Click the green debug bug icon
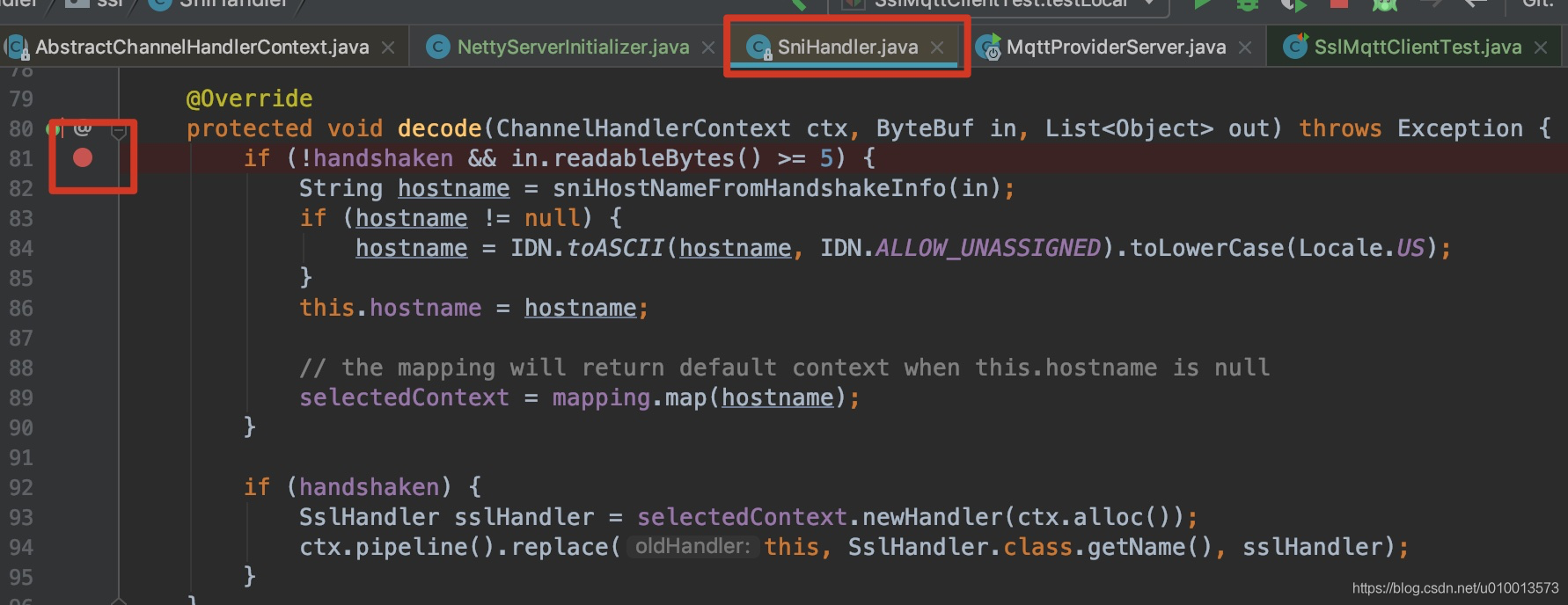The image size is (1568, 605). (1247, 4)
